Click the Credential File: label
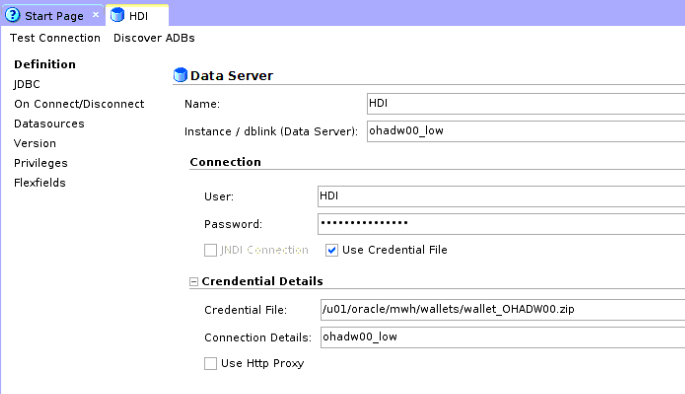The image size is (685, 394). 246,310
